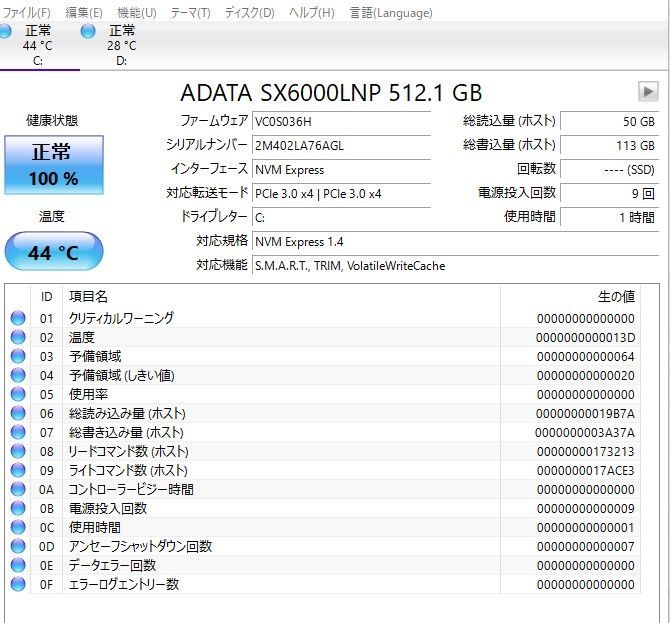Click the next disk arrow button
Image resolution: width=670 pixels, height=623 pixels.
pos(648,91)
